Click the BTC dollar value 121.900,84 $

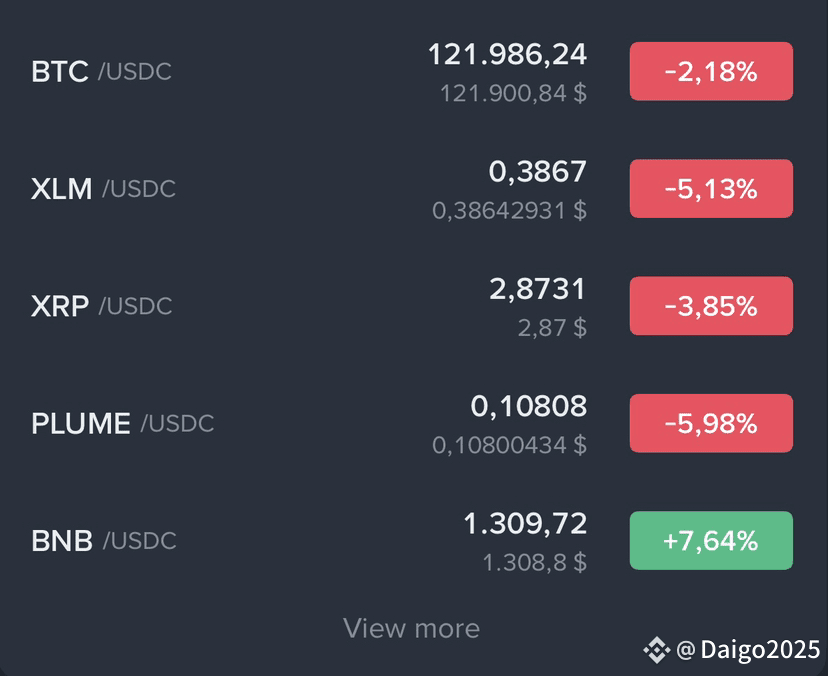(513, 93)
